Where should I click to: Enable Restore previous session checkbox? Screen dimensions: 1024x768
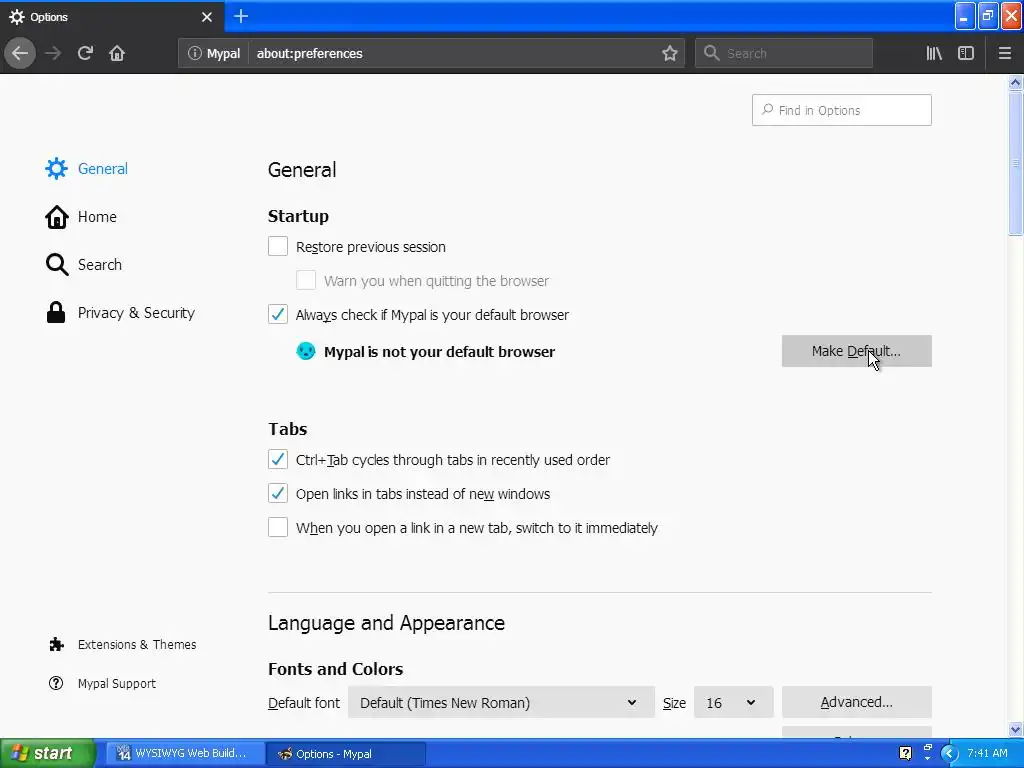pyautogui.click(x=278, y=246)
